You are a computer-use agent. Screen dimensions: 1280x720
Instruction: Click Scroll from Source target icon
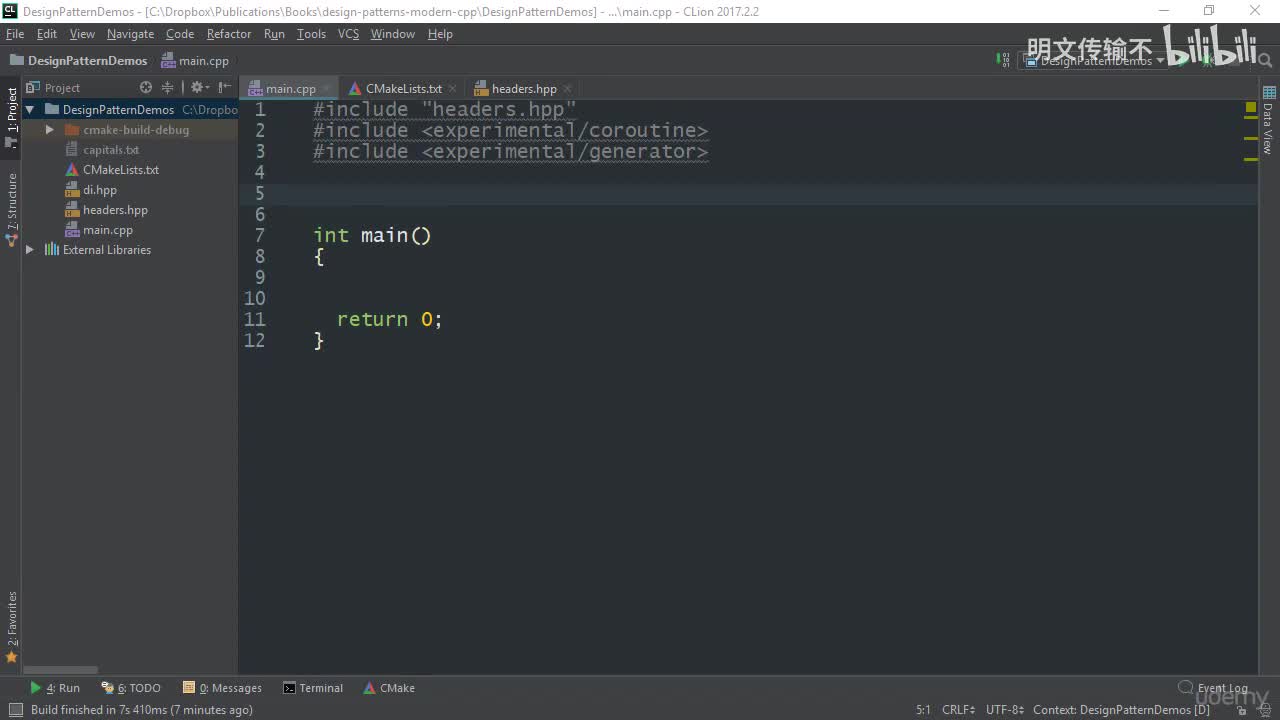(x=146, y=88)
